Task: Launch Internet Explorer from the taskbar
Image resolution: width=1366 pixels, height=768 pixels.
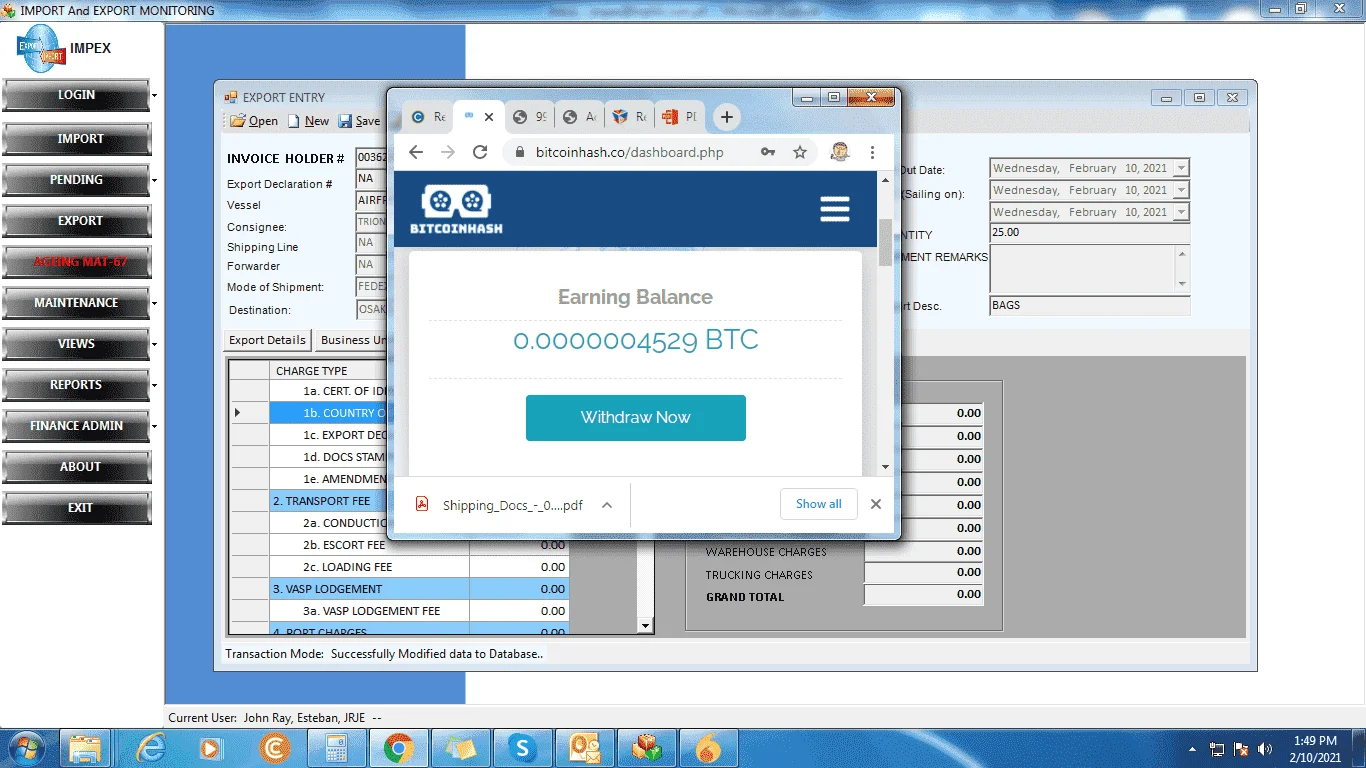Action: pyautogui.click(x=151, y=748)
